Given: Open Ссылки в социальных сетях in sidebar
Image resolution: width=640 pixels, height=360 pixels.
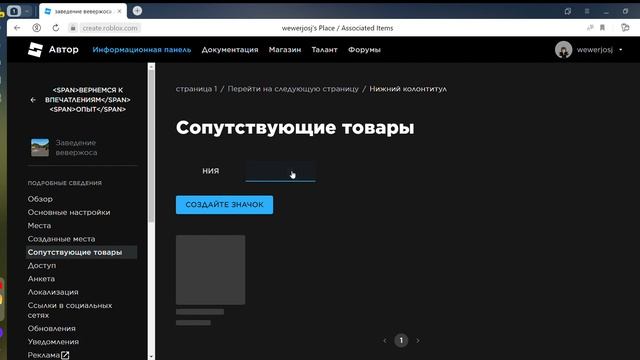Looking at the screenshot, I should (x=70, y=310).
